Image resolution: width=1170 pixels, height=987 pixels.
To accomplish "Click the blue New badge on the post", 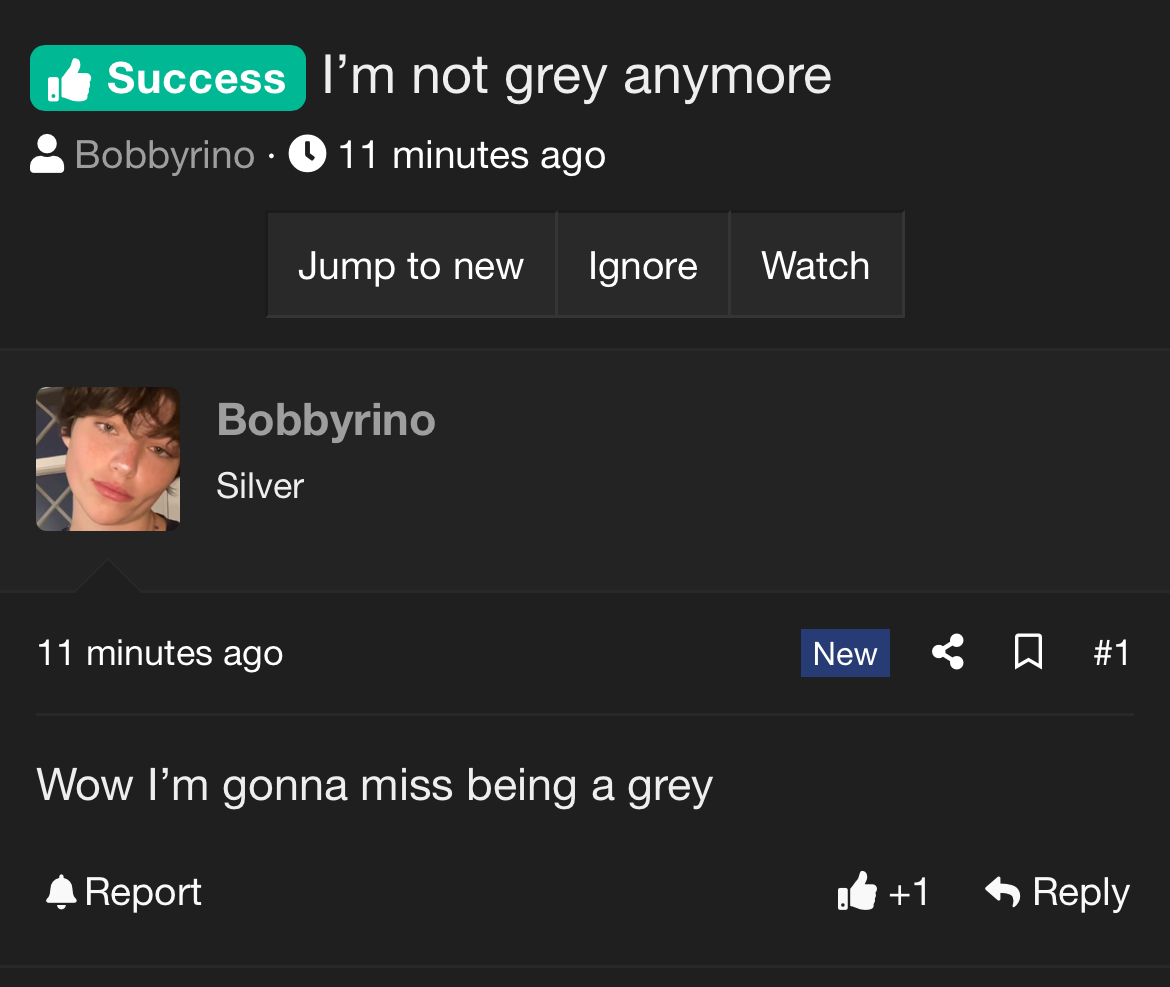I will [845, 653].
